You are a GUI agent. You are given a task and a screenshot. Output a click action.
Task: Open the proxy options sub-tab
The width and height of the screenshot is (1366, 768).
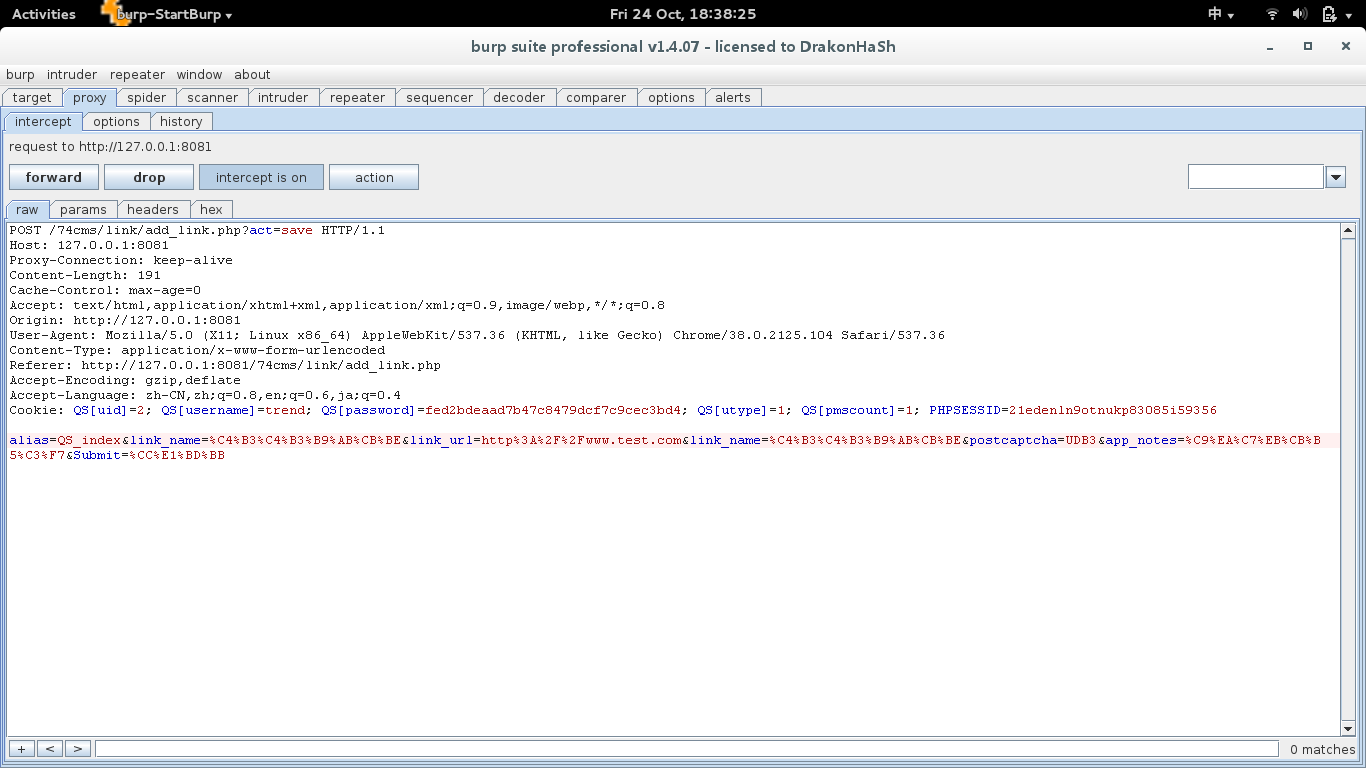click(x=117, y=121)
